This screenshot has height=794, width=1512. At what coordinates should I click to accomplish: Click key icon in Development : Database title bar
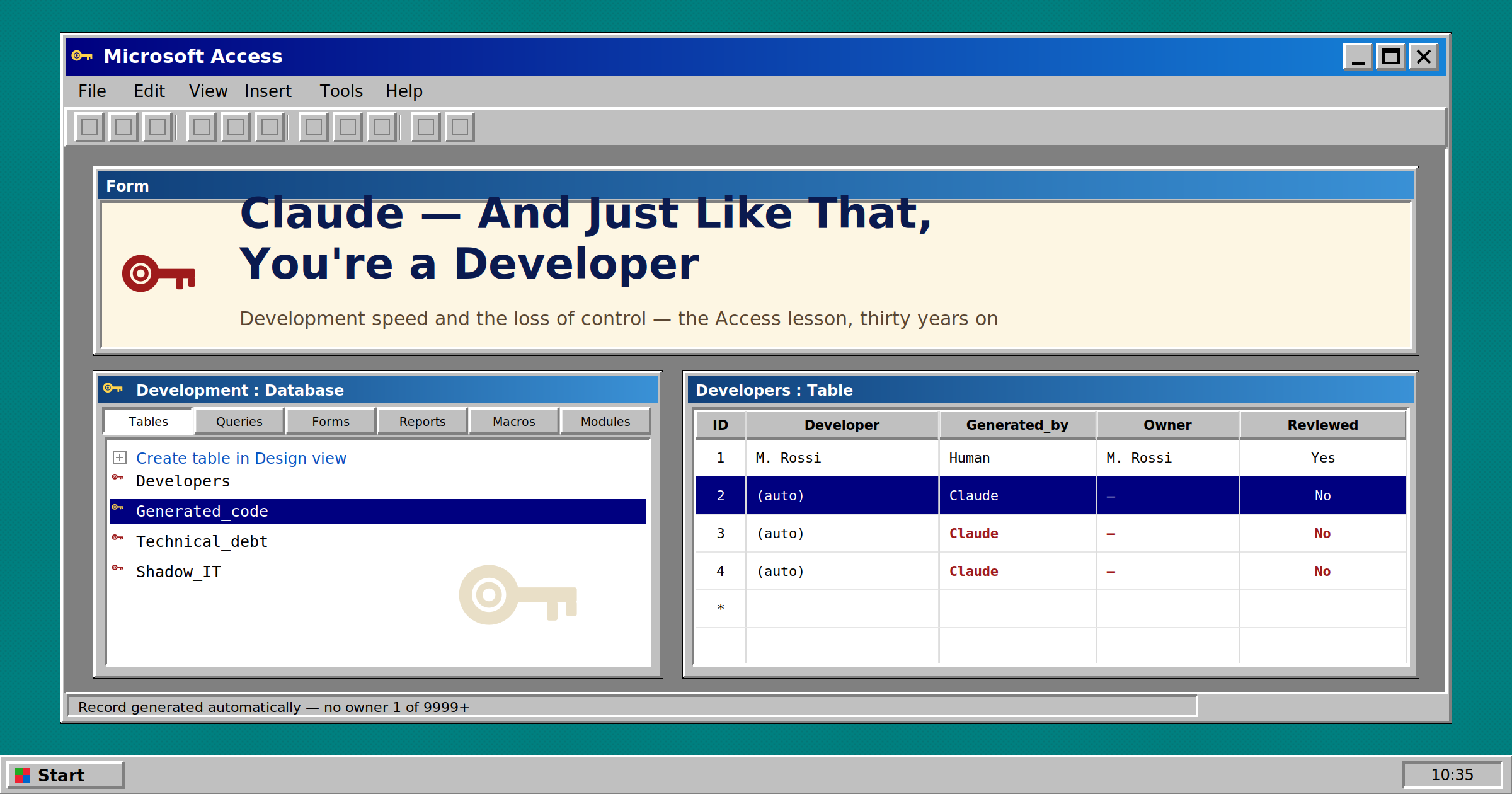pos(113,388)
